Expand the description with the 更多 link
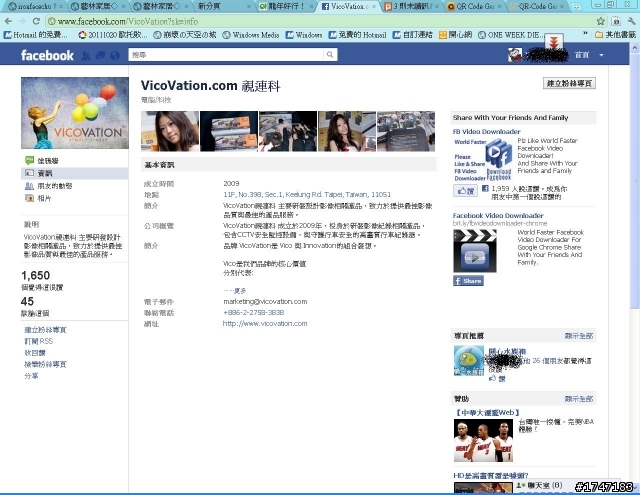The height and width of the screenshot is (495, 640). tap(240, 291)
